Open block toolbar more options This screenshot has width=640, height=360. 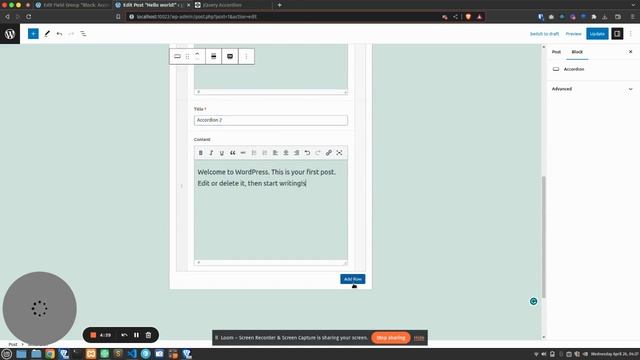pyautogui.click(x=246, y=56)
